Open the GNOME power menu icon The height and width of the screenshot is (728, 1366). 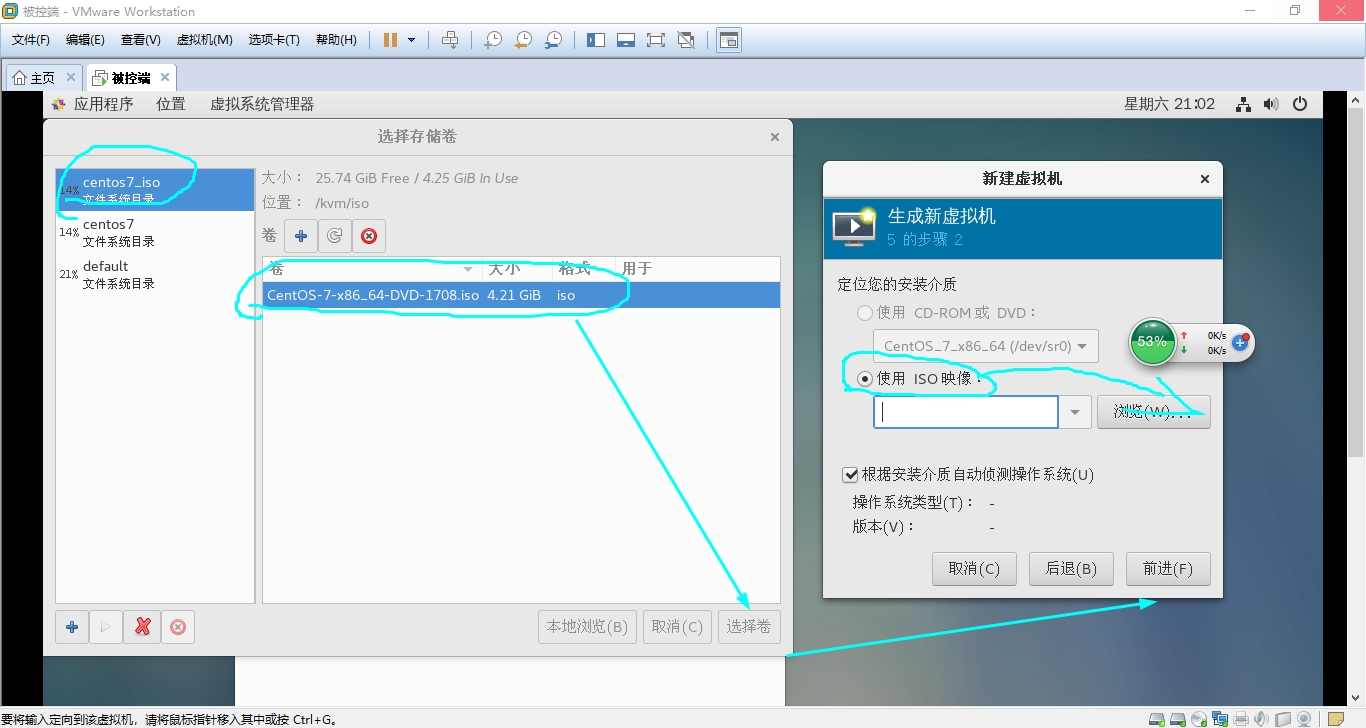pos(1300,104)
